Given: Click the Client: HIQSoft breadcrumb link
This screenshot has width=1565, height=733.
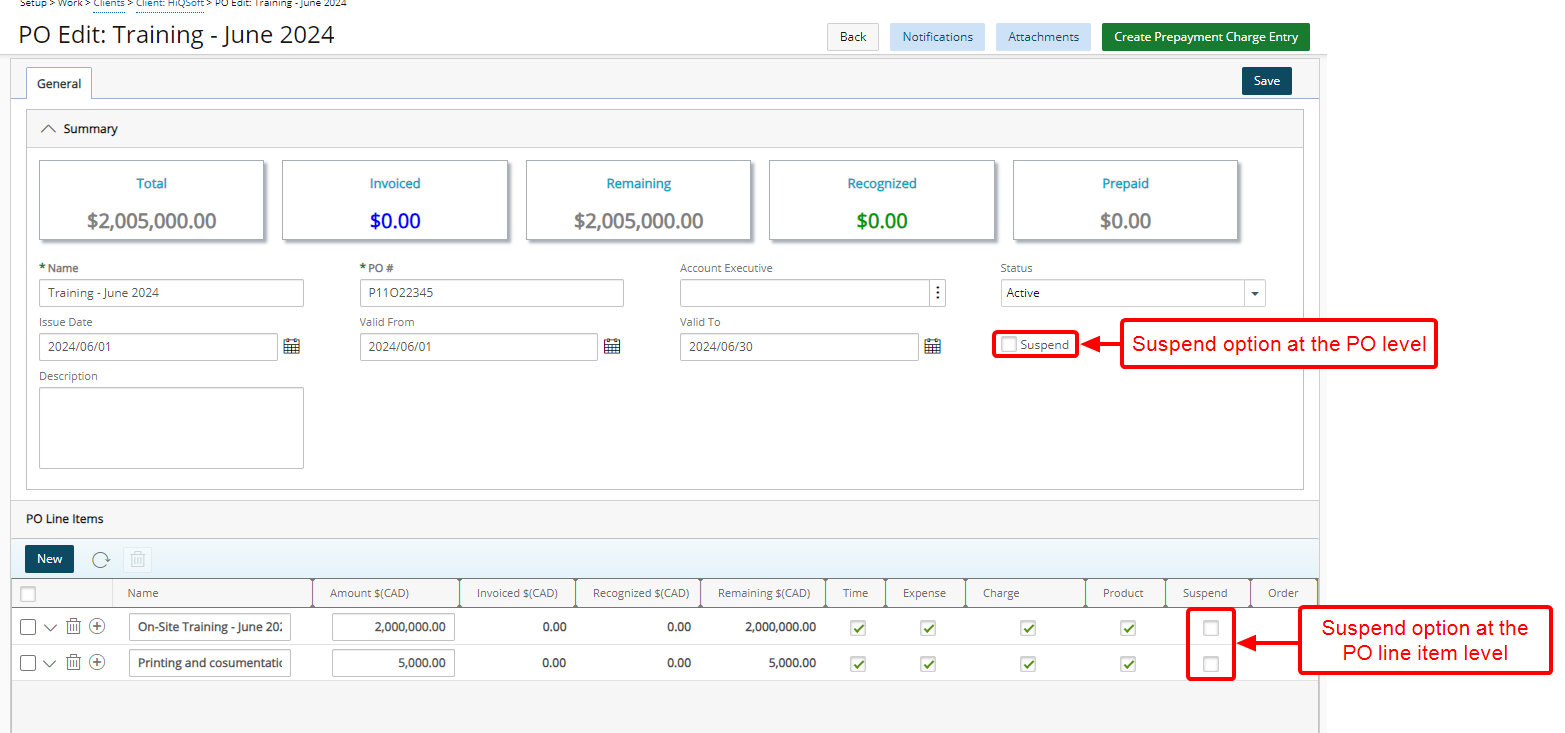Looking at the screenshot, I should click(170, 4).
